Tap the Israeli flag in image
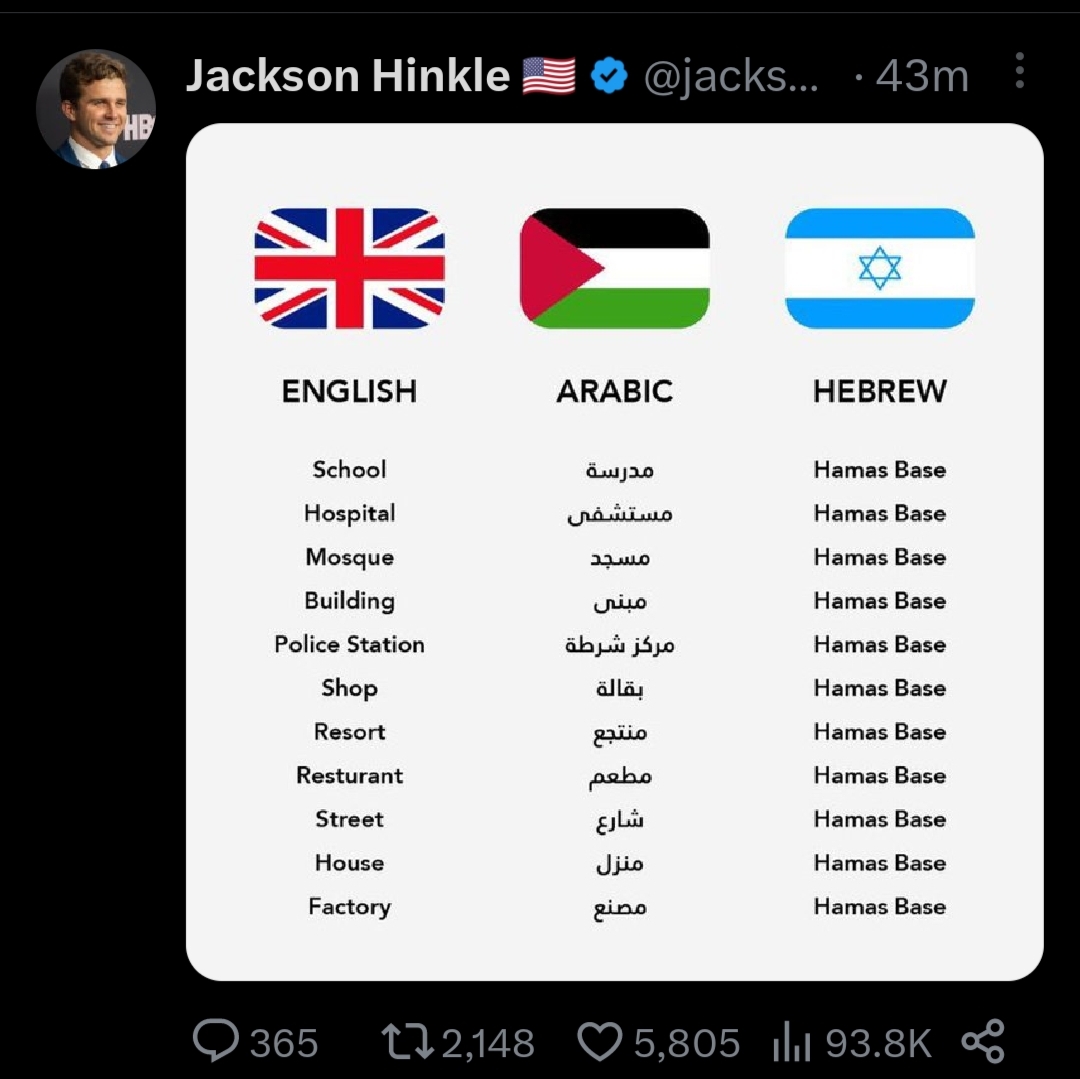 pos(880,269)
